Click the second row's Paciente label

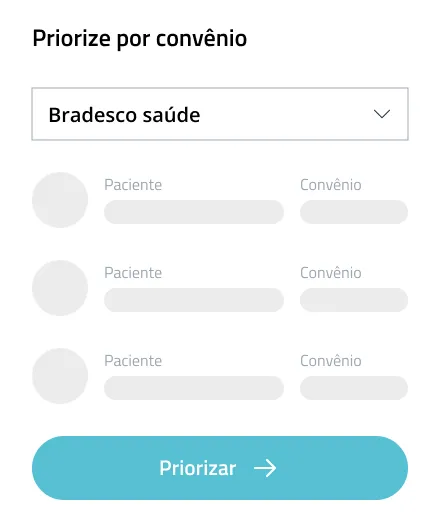133,273
